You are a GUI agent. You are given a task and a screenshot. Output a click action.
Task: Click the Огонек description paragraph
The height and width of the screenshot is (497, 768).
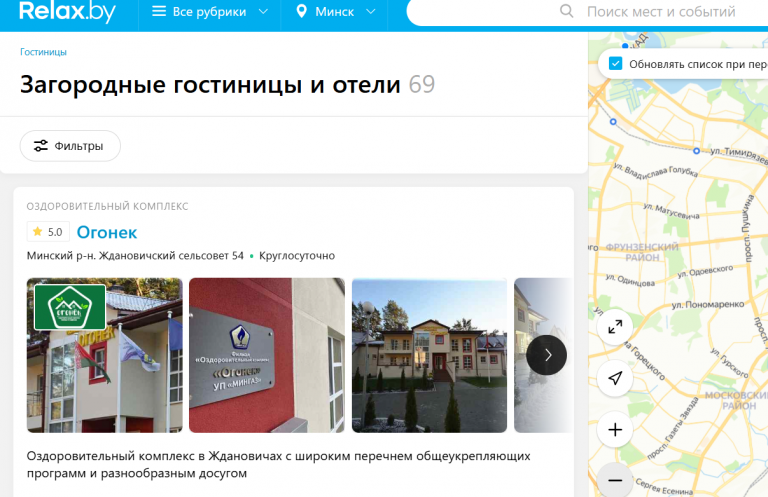[278, 465]
